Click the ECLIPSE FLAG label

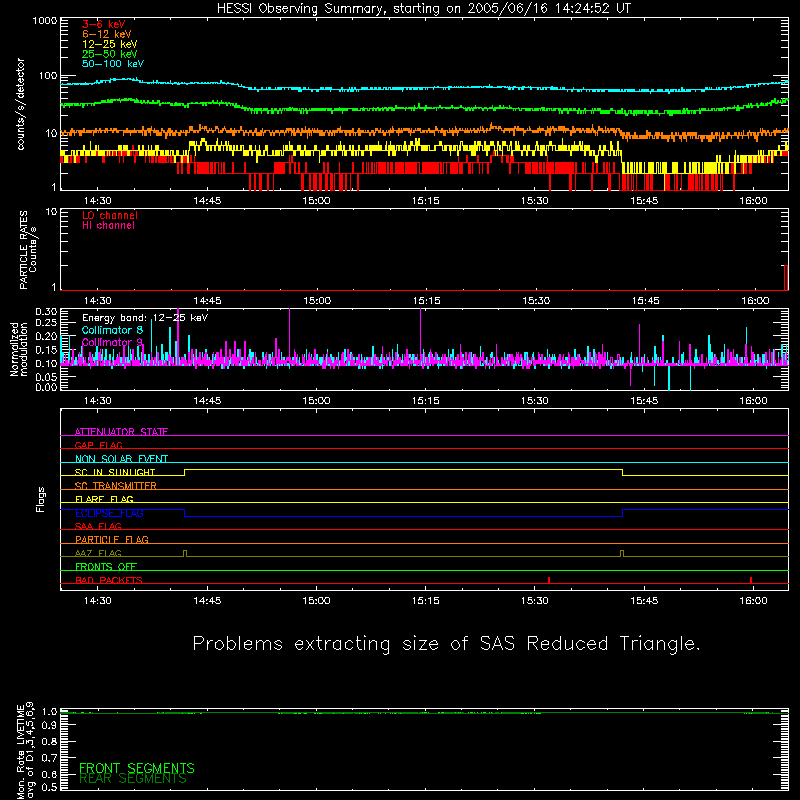[x=109, y=513]
